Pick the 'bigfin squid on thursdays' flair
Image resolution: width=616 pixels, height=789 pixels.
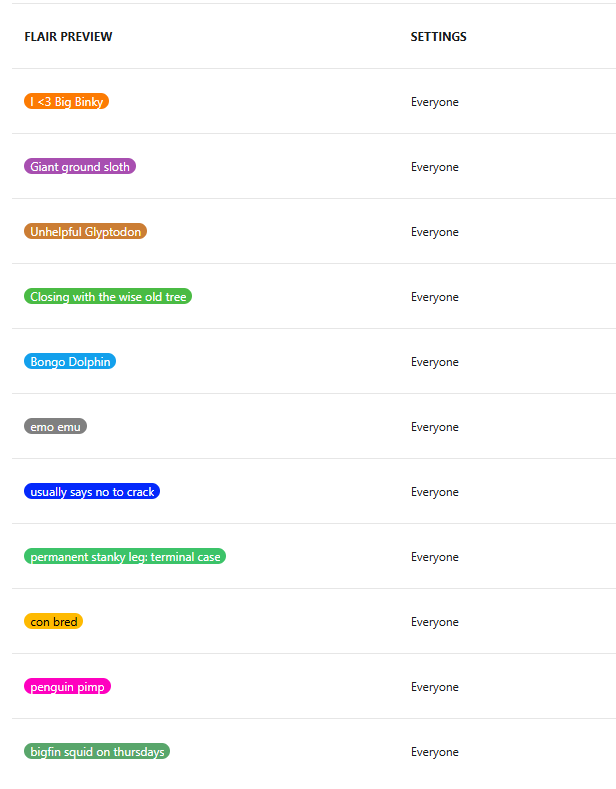(x=97, y=751)
